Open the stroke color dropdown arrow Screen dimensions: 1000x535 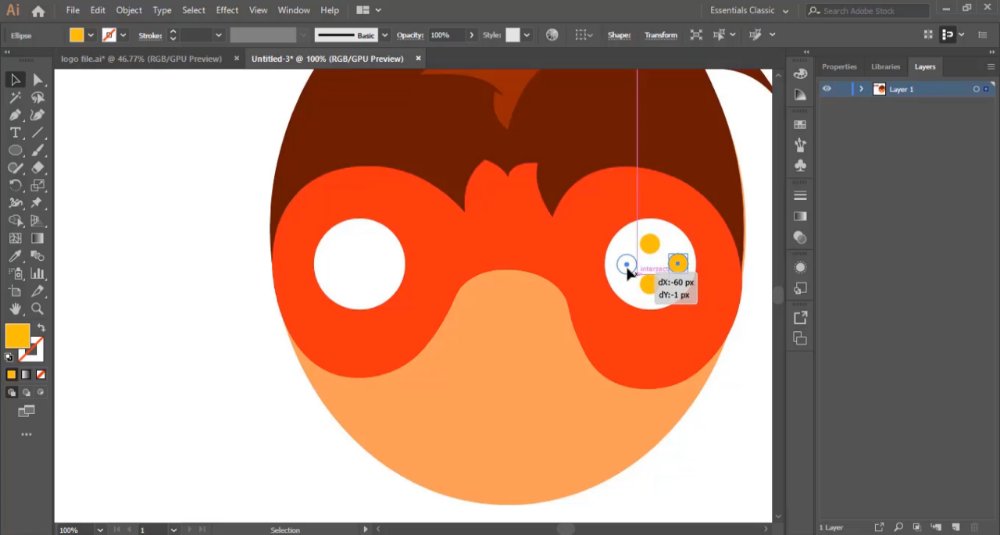(123, 35)
